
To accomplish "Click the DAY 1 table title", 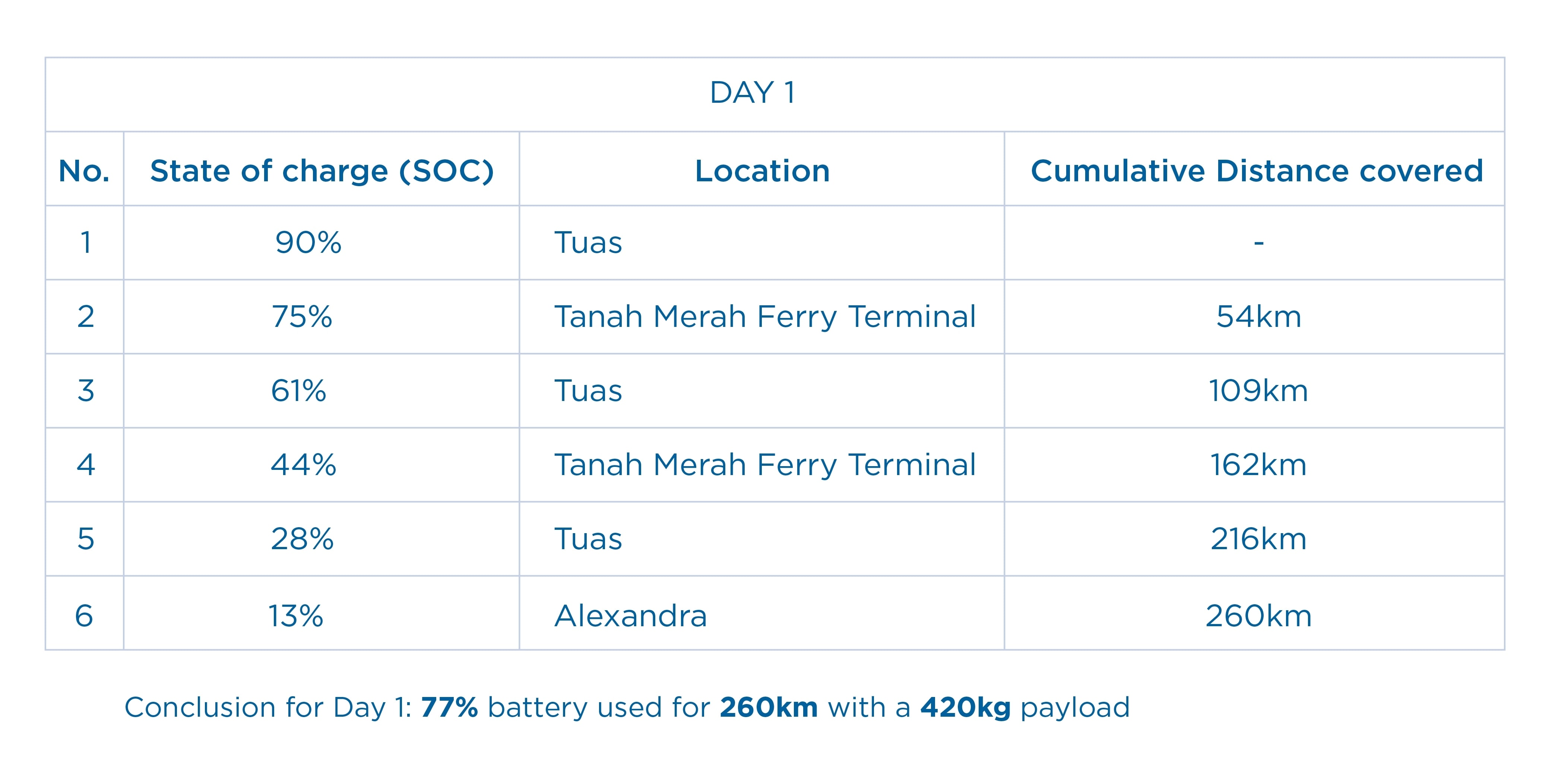I will 753,93.
